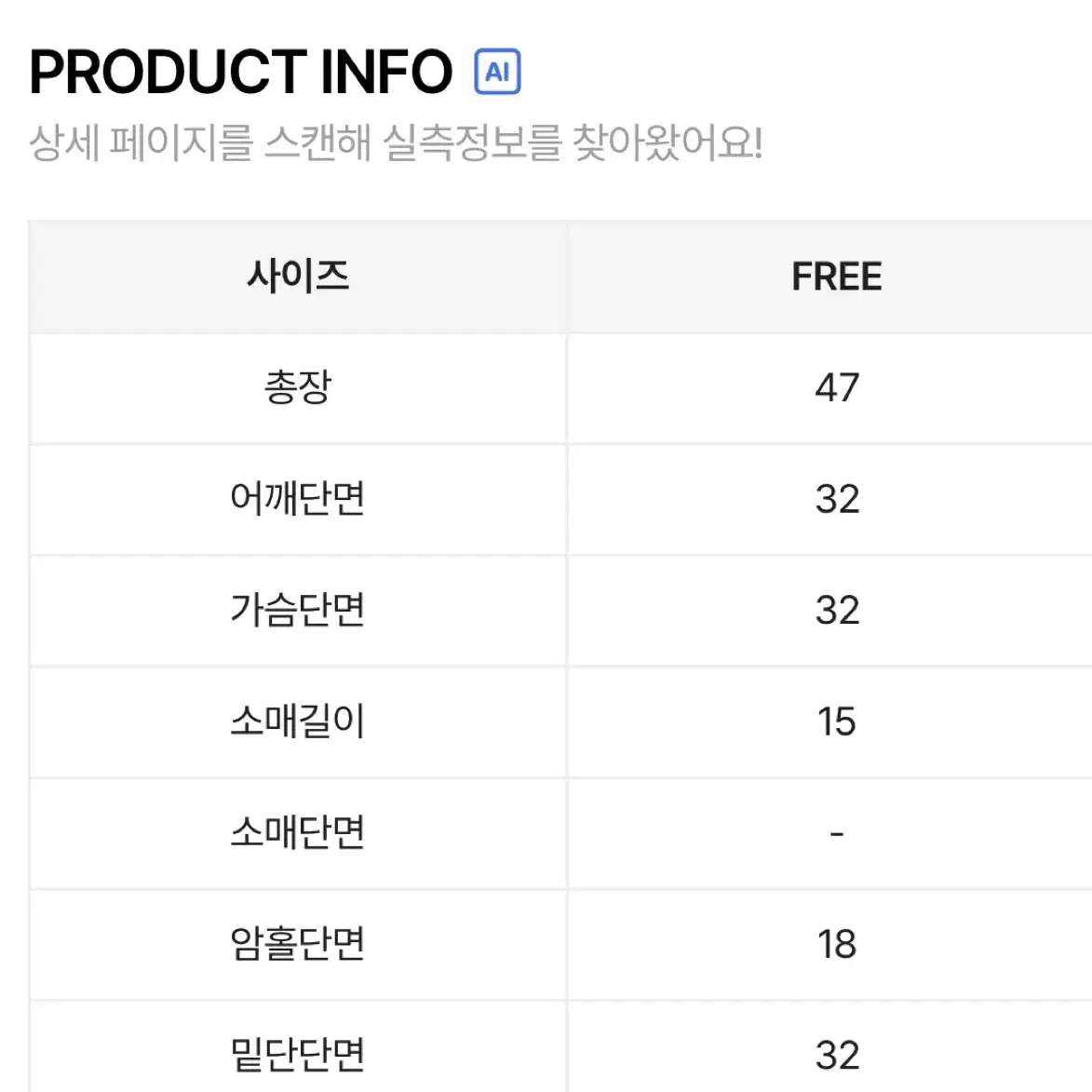Click the 암홀단면 value 18
1092x1092 pixels.
[x=836, y=944]
